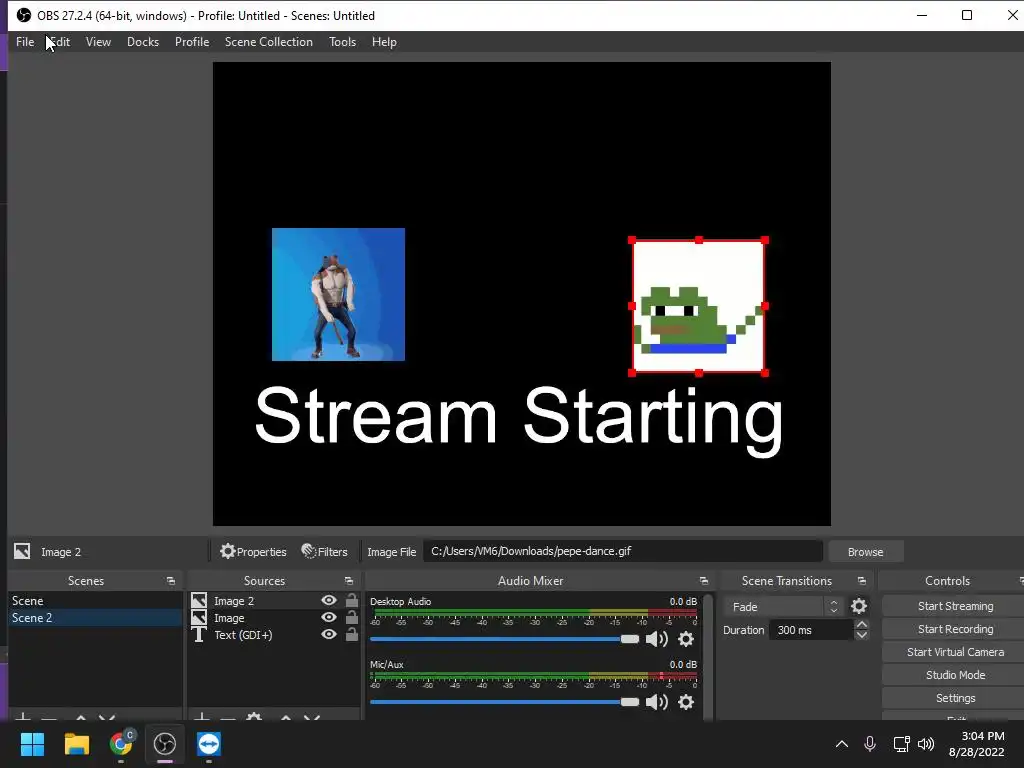Click Start Recording

click(x=955, y=629)
